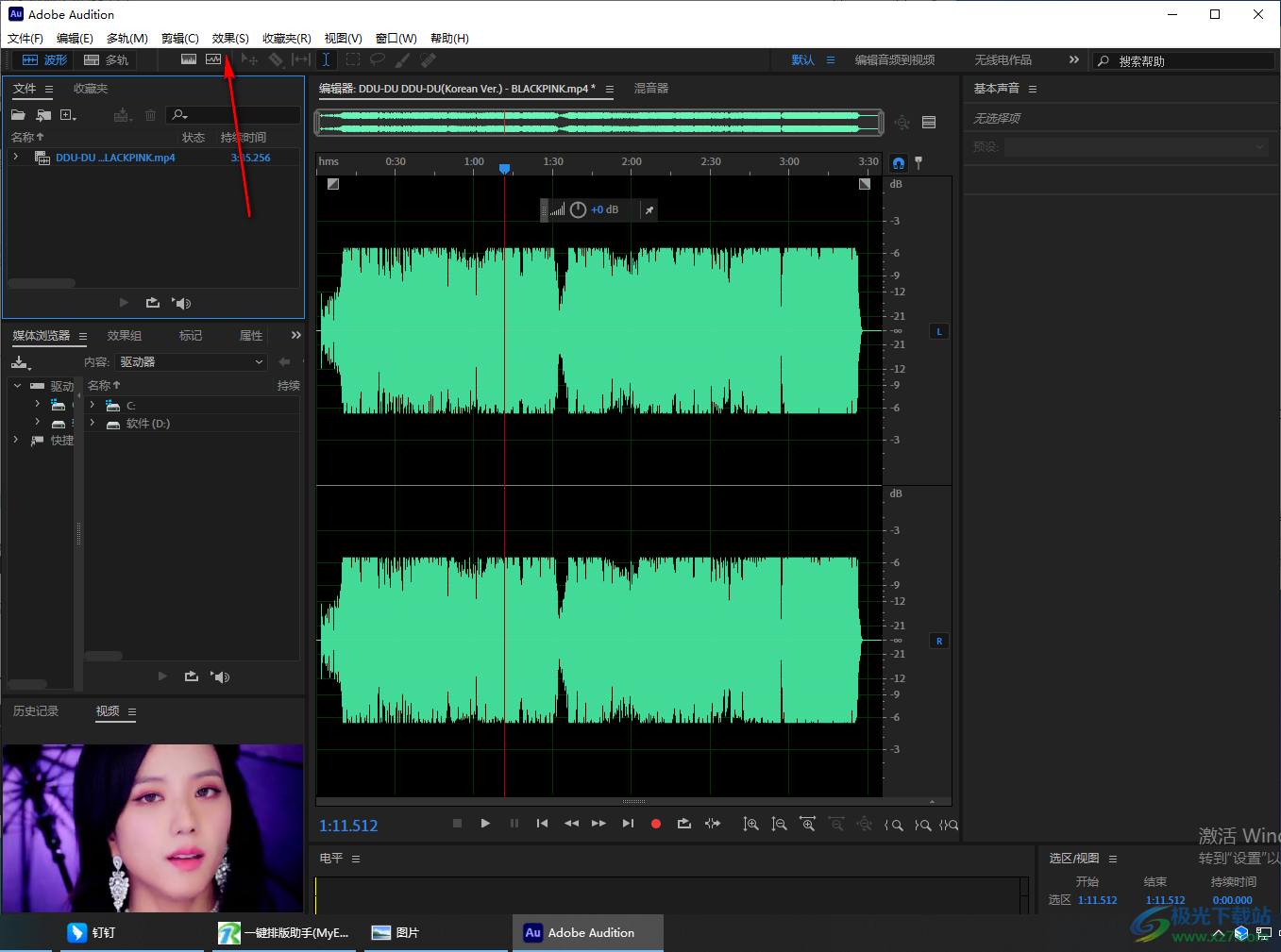Click the red Record button
Viewport: 1281px width, 952px height.
(656, 824)
